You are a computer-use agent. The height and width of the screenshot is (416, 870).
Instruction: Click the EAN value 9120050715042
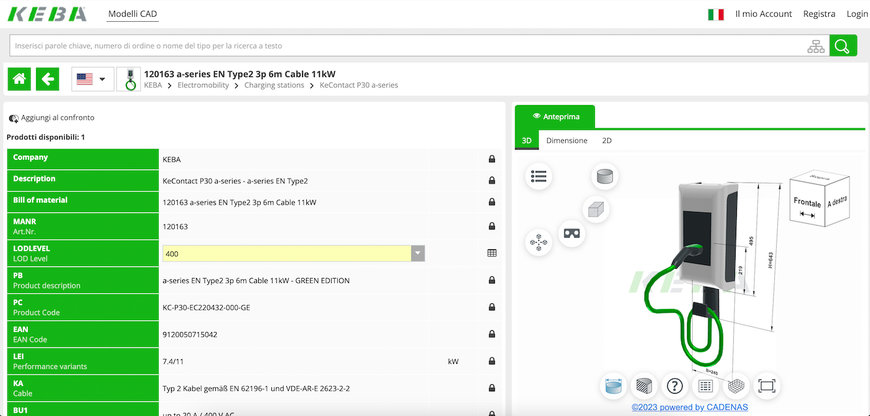[190, 334]
